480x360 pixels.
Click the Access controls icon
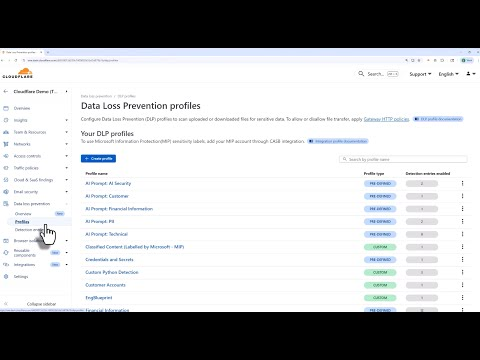coord(6,156)
